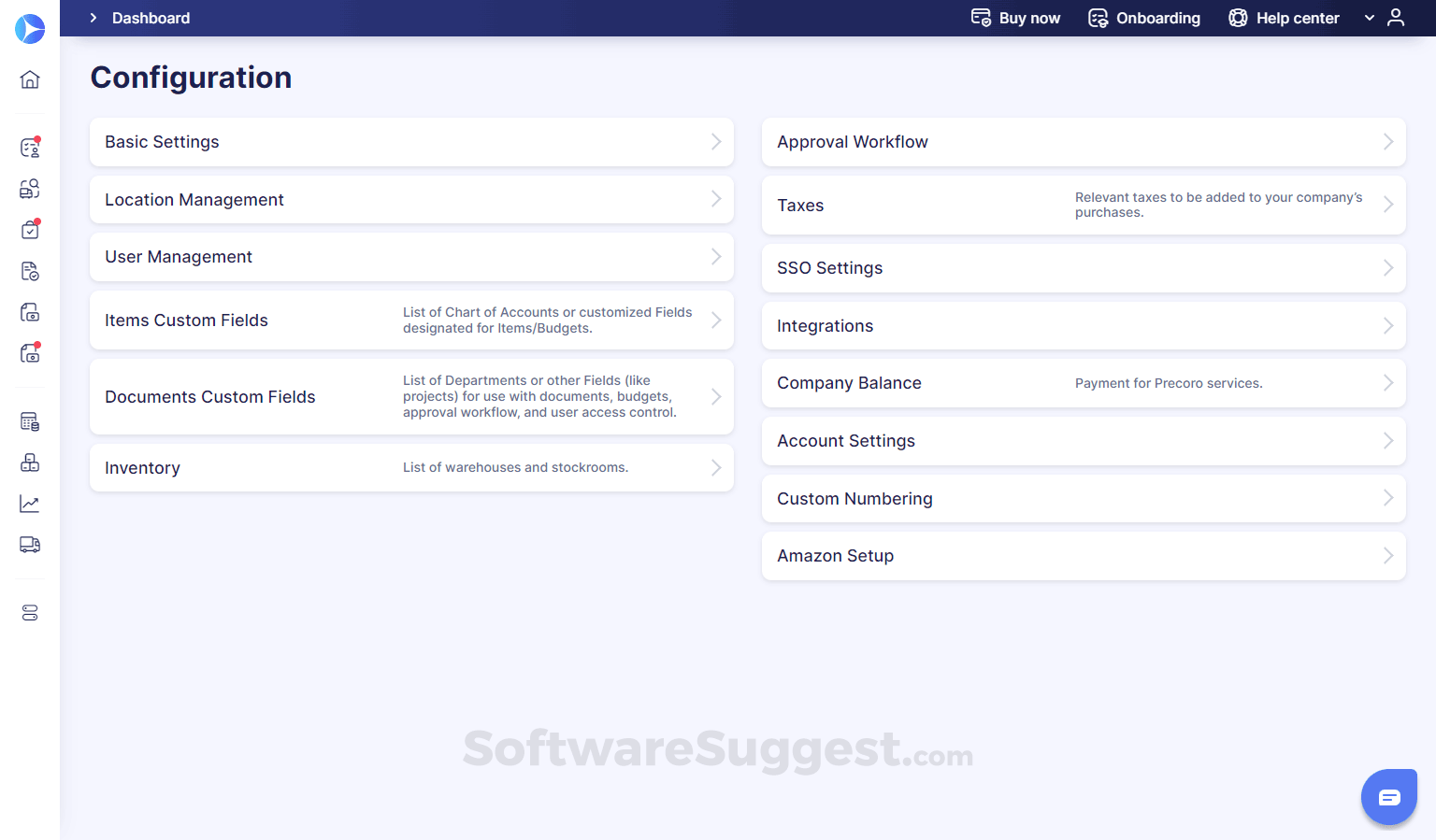Open the inventory cubes icon
The image size is (1436, 840).
point(30,463)
